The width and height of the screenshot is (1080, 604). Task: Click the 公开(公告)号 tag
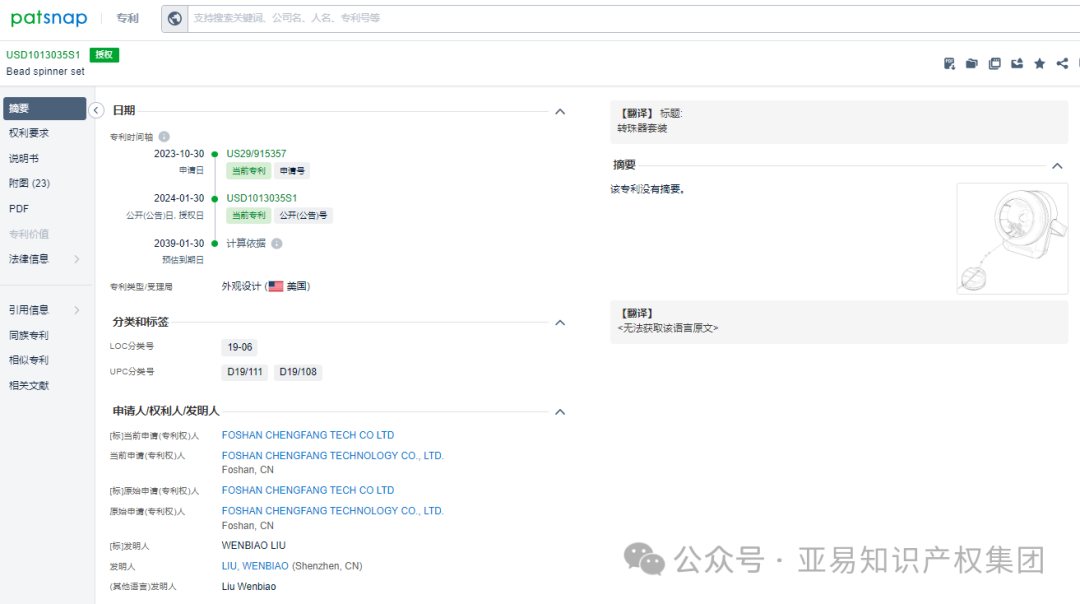click(x=303, y=216)
